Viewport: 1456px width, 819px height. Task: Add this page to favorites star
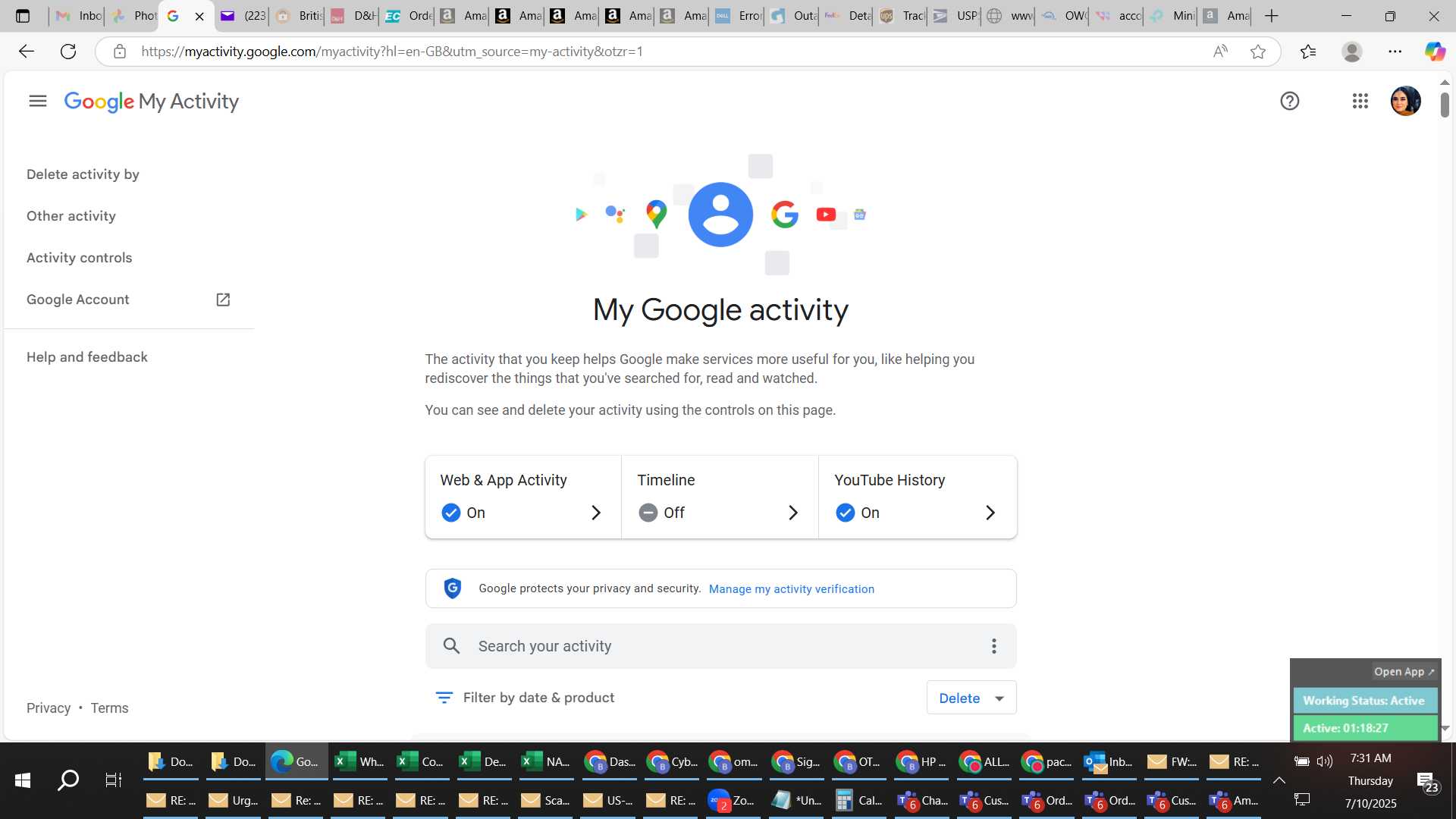1258,52
